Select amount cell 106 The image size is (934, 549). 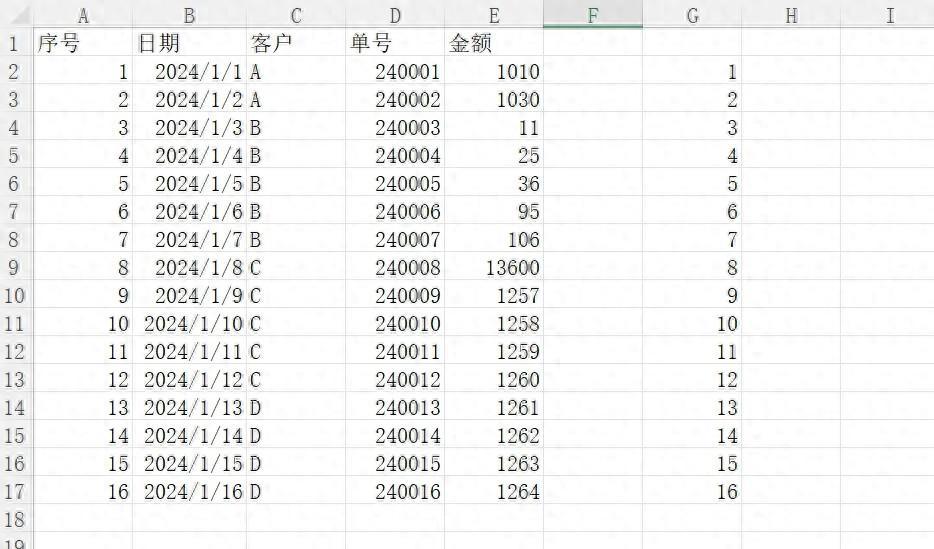tap(494, 239)
